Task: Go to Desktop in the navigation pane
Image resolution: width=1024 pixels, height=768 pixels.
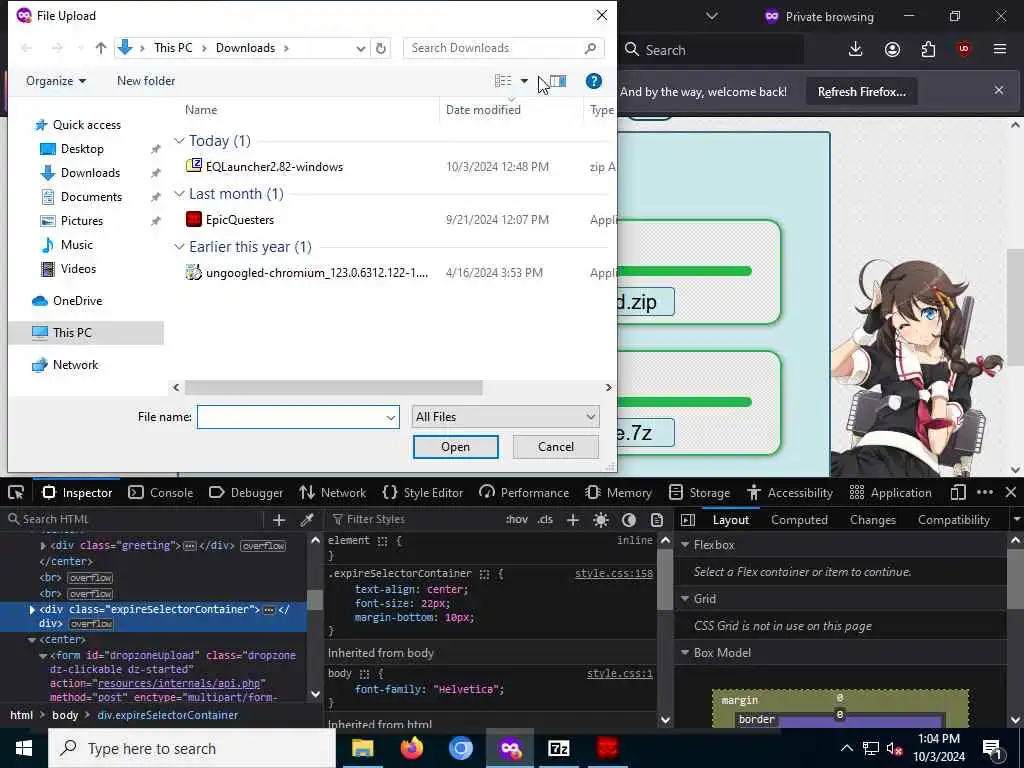Action: (x=82, y=149)
